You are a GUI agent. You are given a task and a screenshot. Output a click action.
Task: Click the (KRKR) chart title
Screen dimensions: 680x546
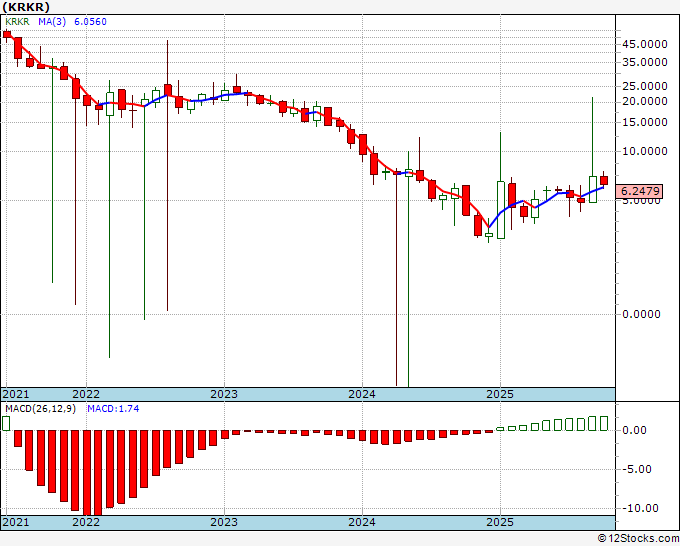click(x=26, y=7)
